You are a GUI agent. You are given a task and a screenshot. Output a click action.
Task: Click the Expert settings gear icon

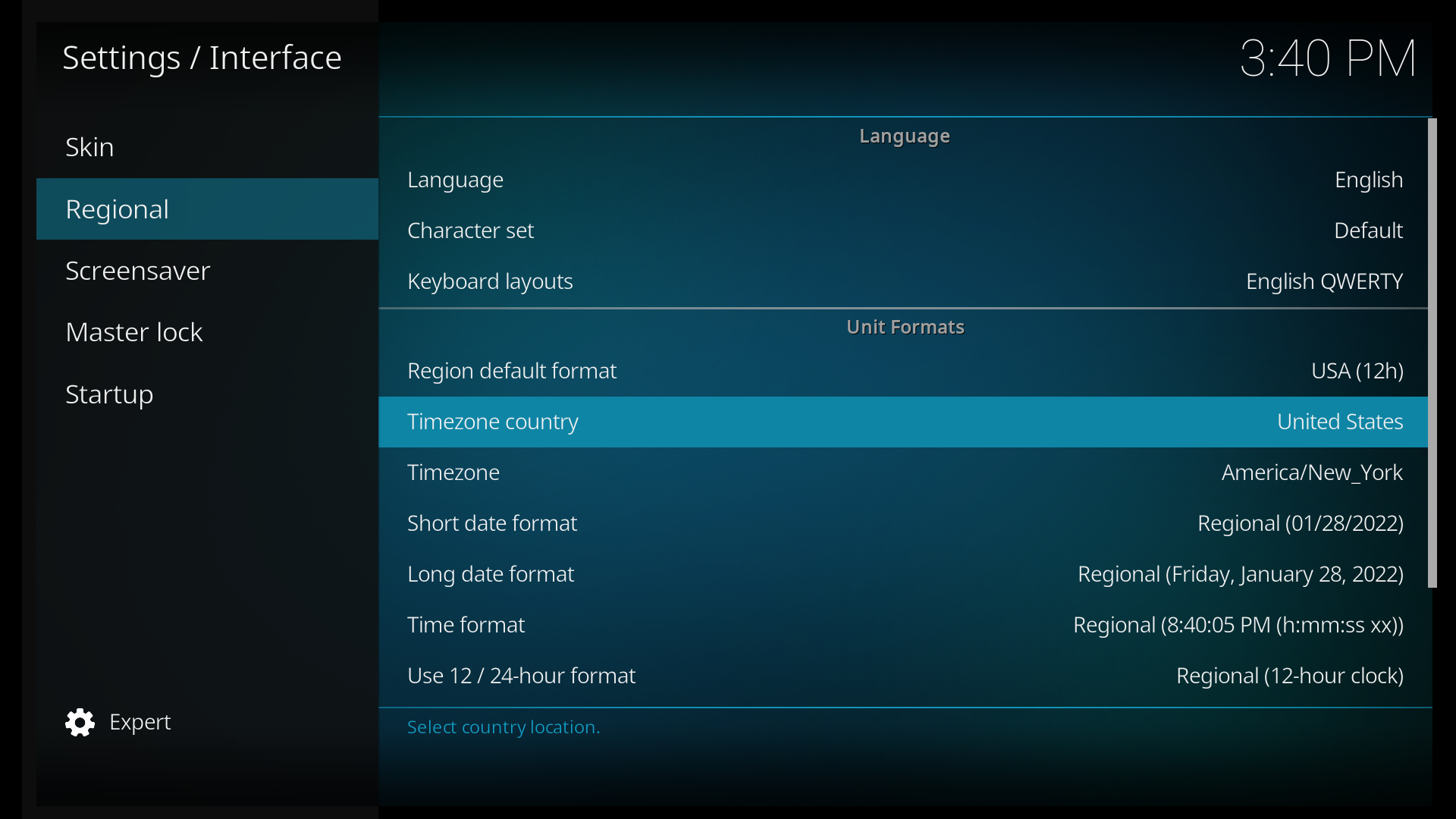click(79, 722)
